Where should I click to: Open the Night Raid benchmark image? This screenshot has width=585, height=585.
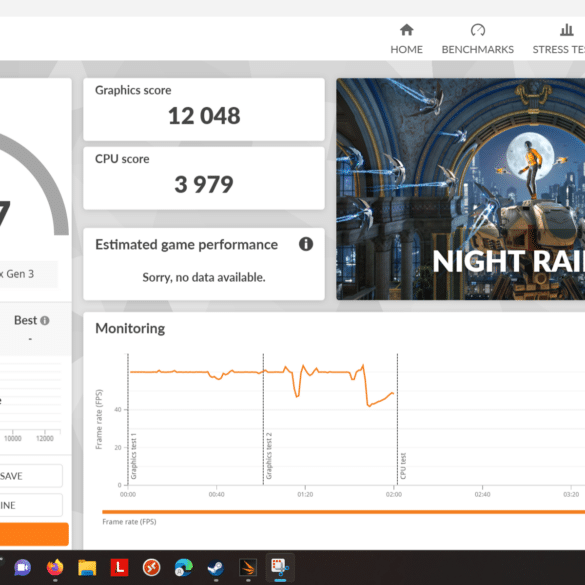click(x=460, y=189)
